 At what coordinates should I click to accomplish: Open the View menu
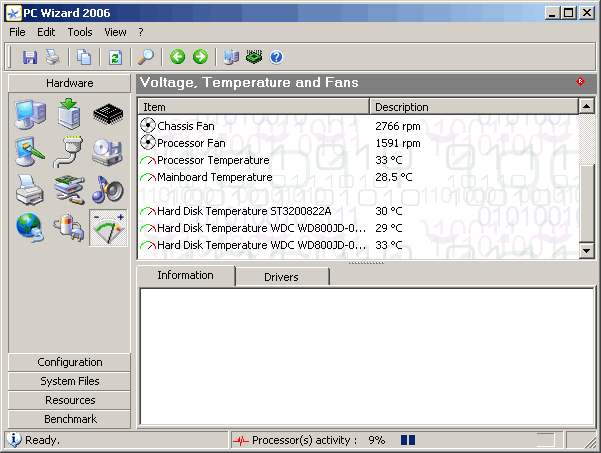point(115,32)
